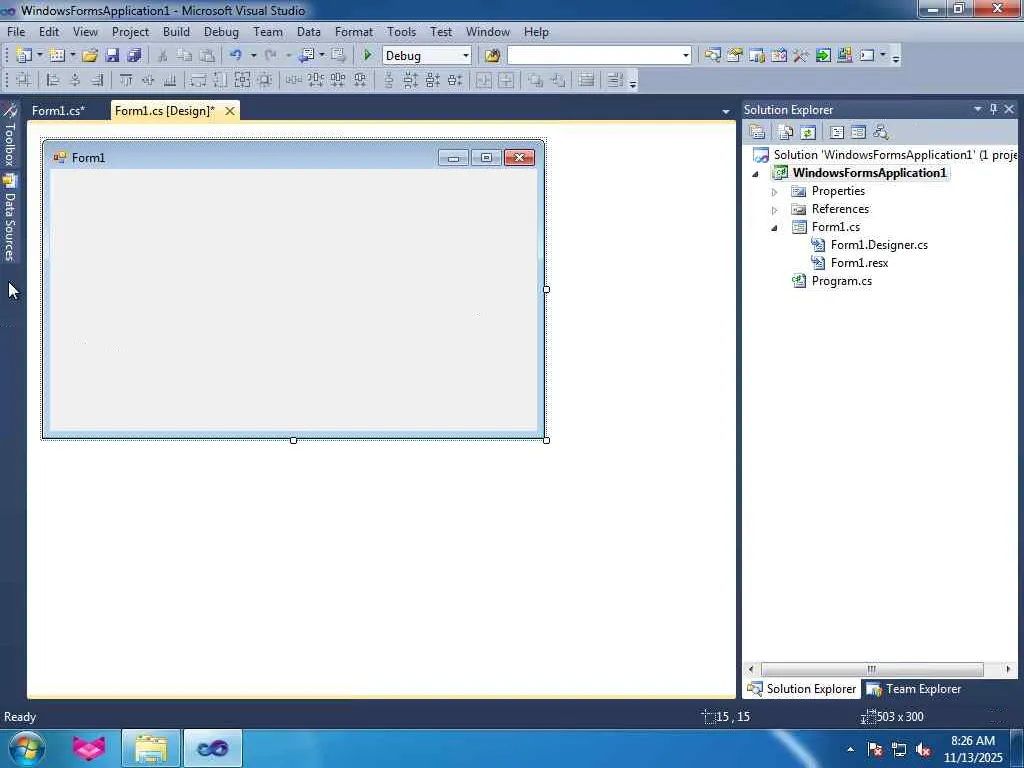
Task: Select Form1.Designer.cs in Solution Explorer
Action: click(x=878, y=245)
